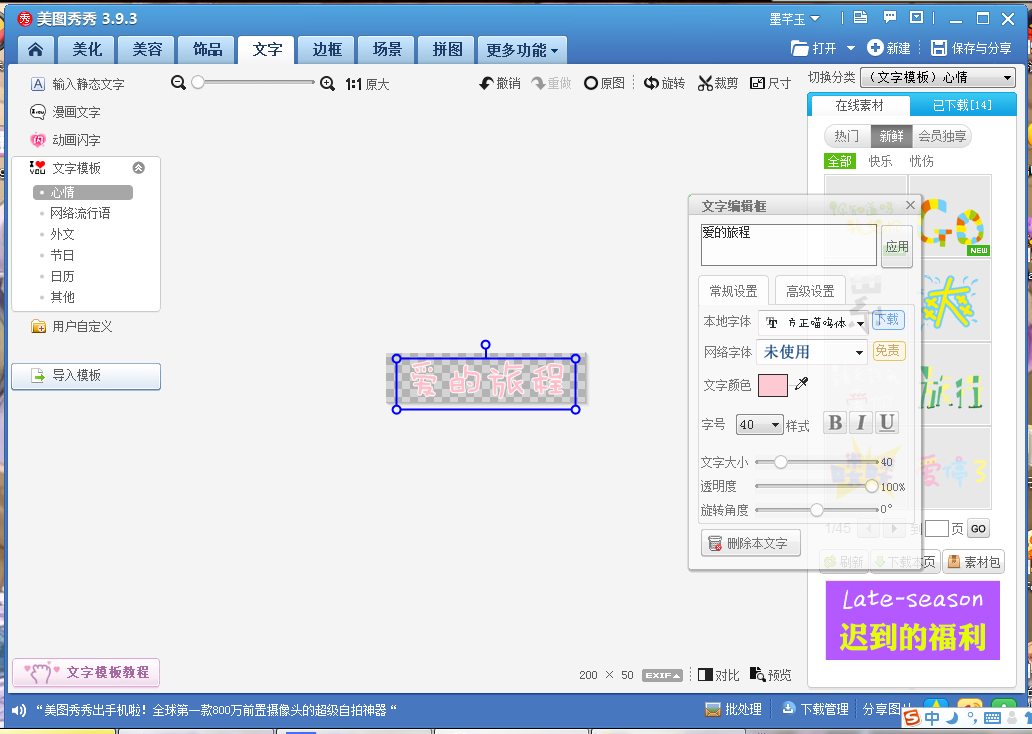The width and height of the screenshot is (1032, 734).
Task: Toggle 对比 compare view
Action: pos(719,675)
